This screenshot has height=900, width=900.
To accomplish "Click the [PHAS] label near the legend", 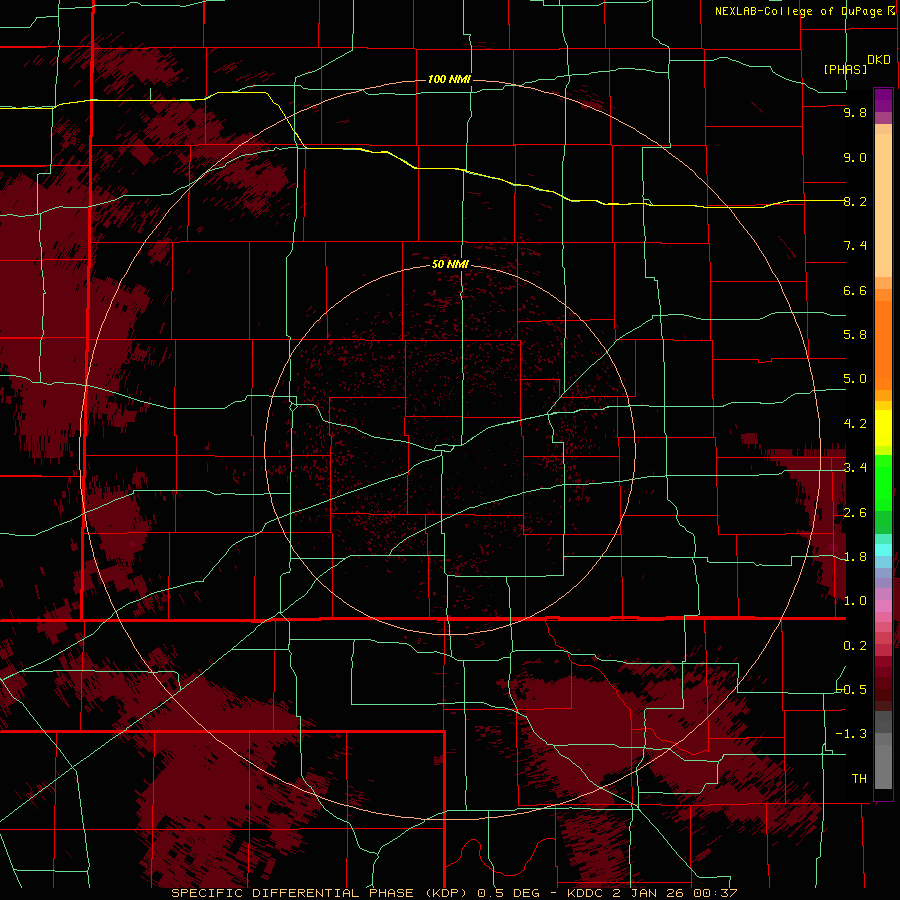I will 845,69.
